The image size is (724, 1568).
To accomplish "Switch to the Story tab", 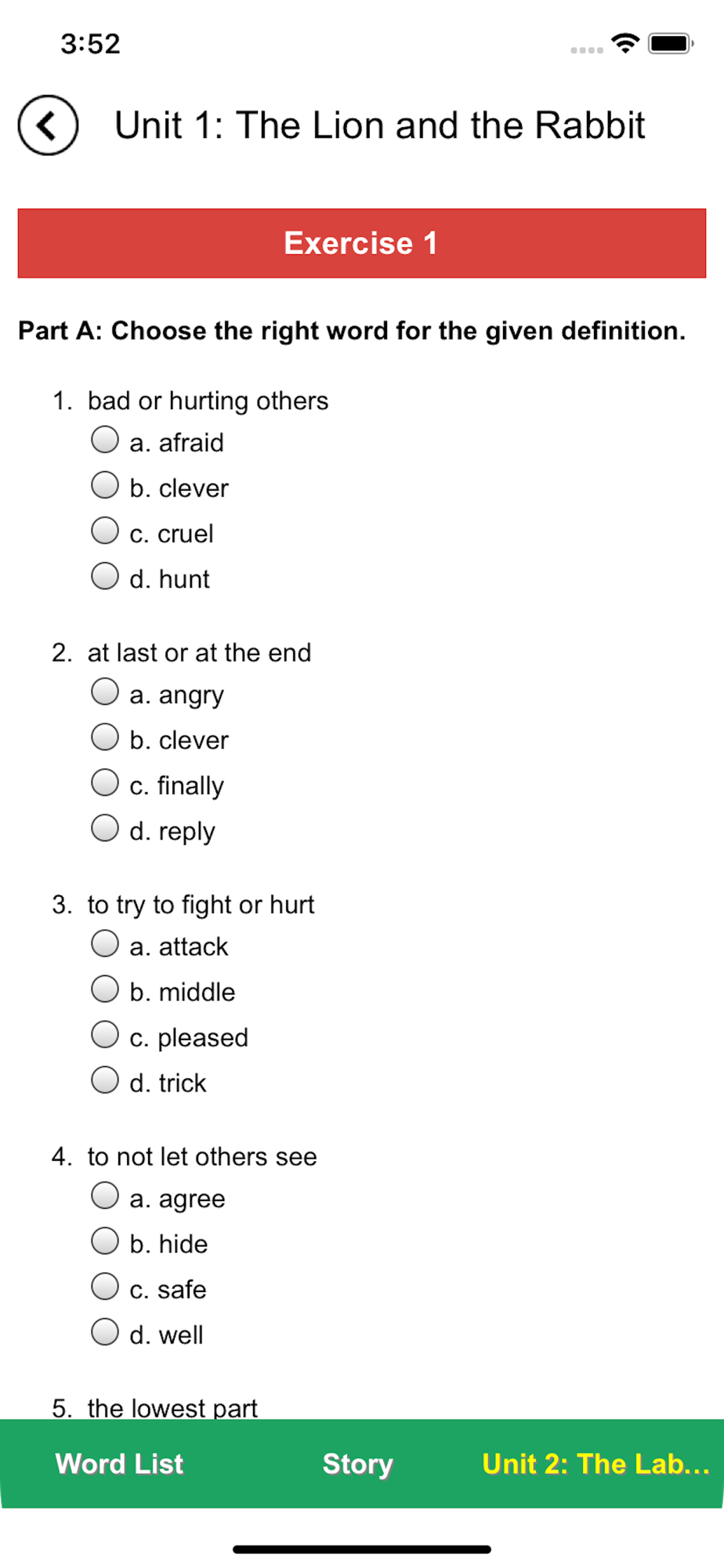I will click(x=358, y=1464).
